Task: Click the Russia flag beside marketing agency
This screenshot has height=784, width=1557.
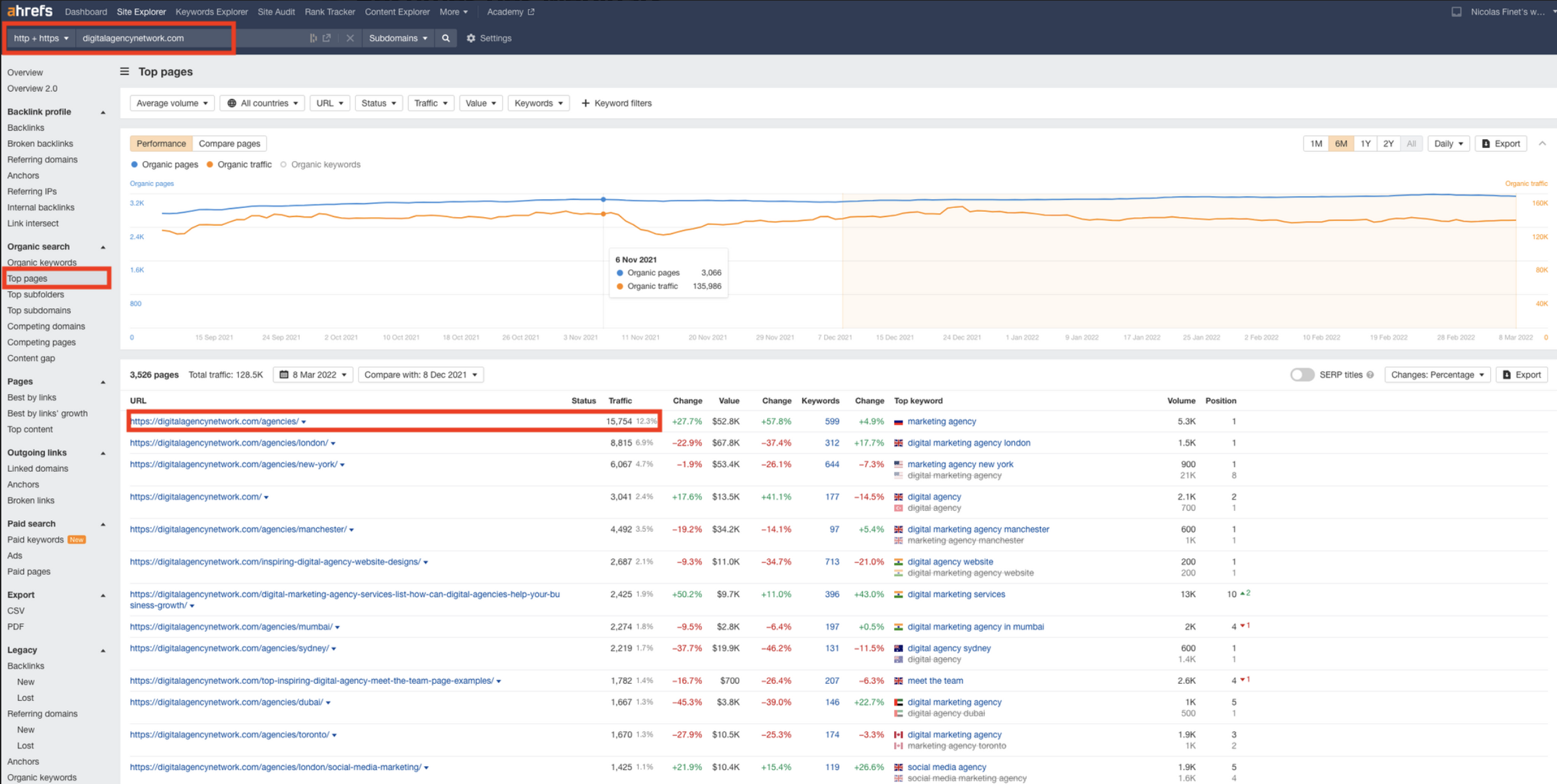Action: click(898, 422)
